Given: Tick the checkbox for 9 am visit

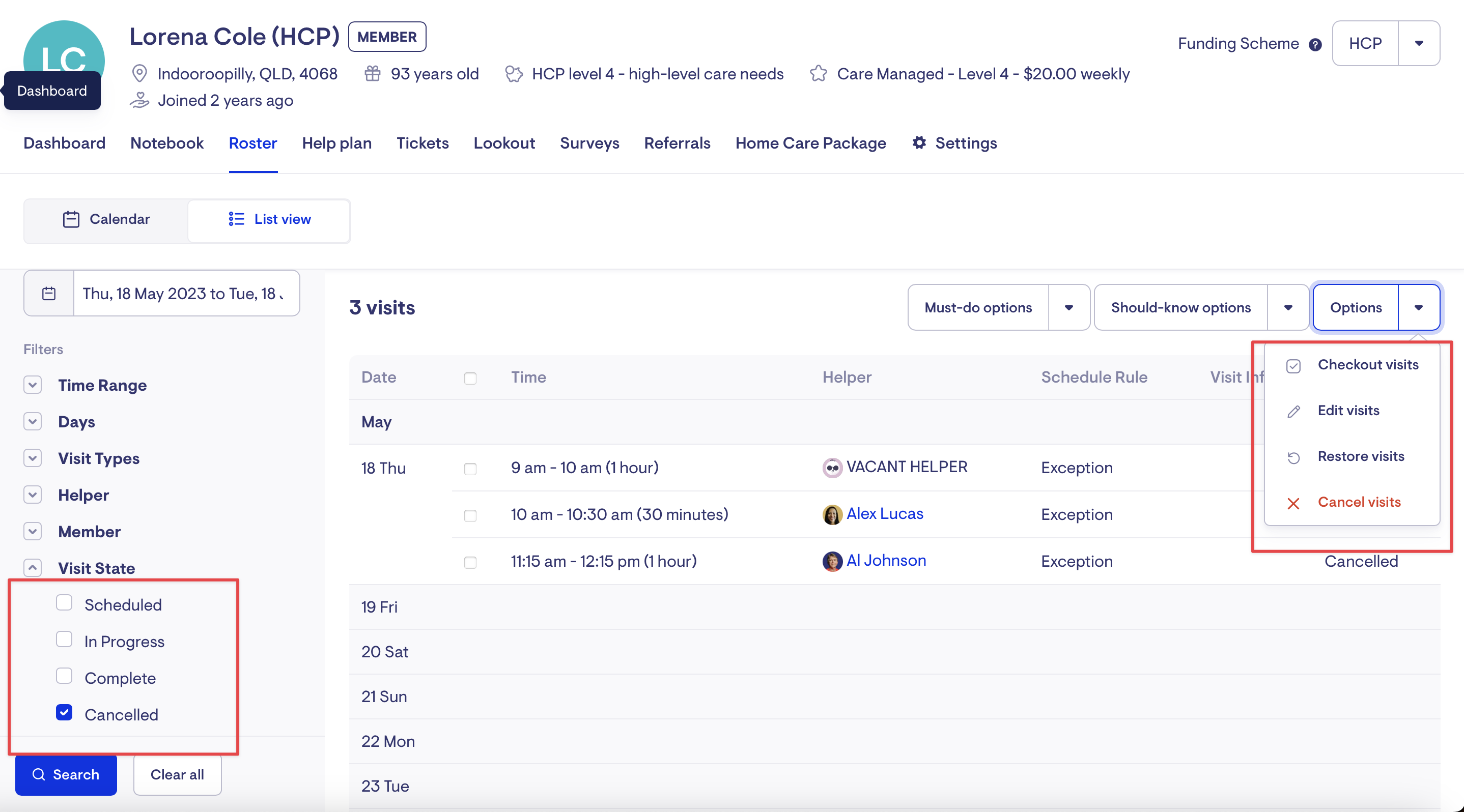Looking at the screenshot, I should click(470, 469).
